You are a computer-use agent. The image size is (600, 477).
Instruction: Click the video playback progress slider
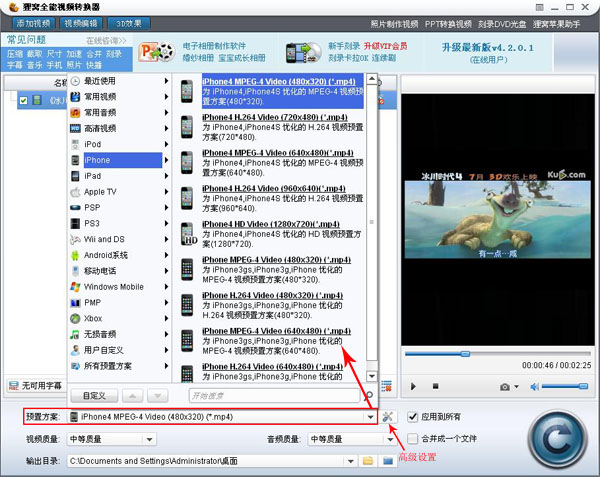498,354
